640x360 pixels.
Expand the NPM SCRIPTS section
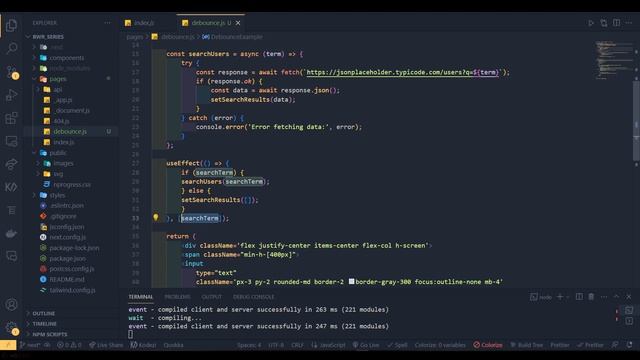(49, 334)
